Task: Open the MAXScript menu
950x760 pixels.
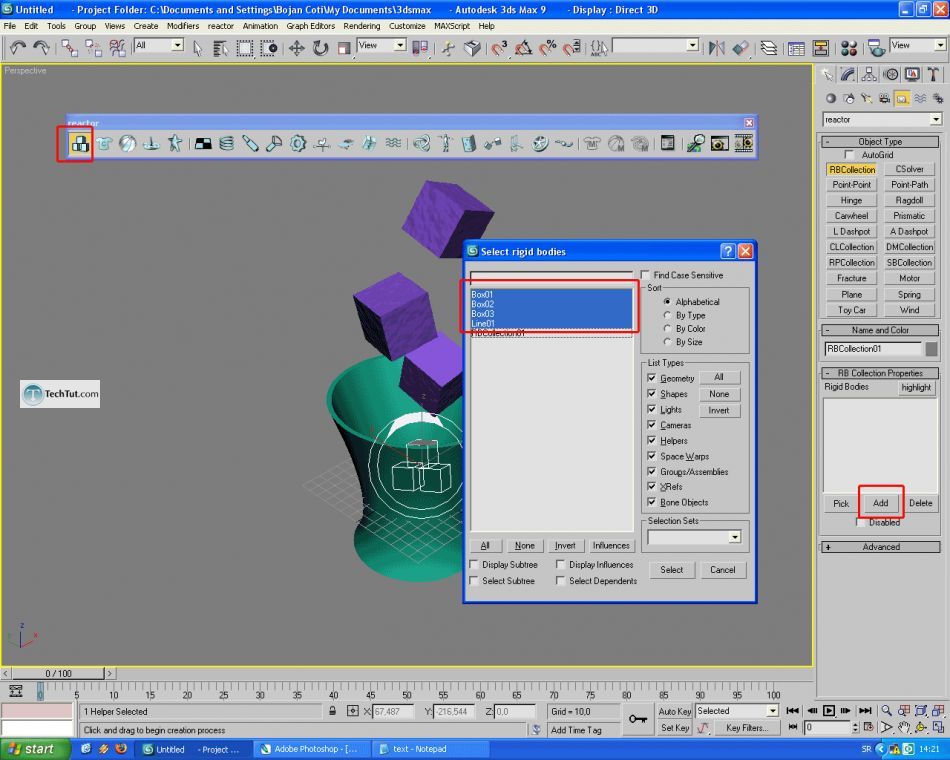Action: [x=451, y=26]
